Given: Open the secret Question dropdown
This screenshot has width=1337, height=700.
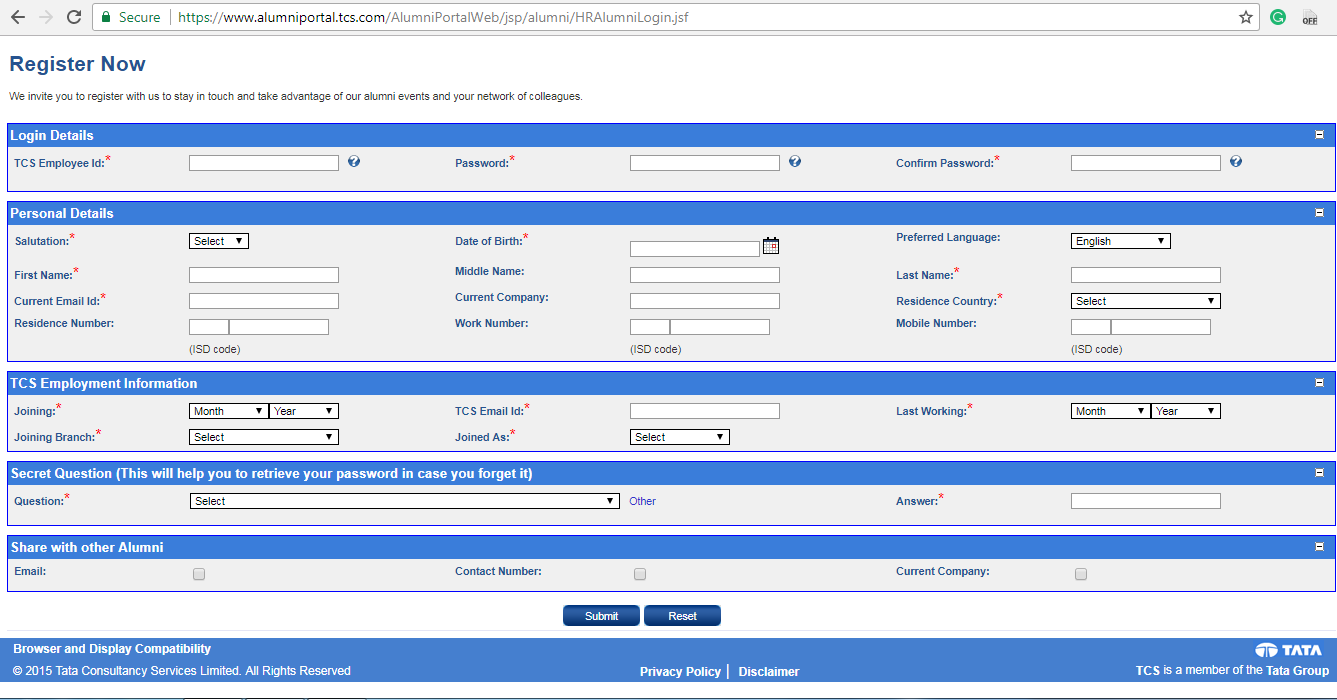Looking at the screenshot, I should [405, 501].
